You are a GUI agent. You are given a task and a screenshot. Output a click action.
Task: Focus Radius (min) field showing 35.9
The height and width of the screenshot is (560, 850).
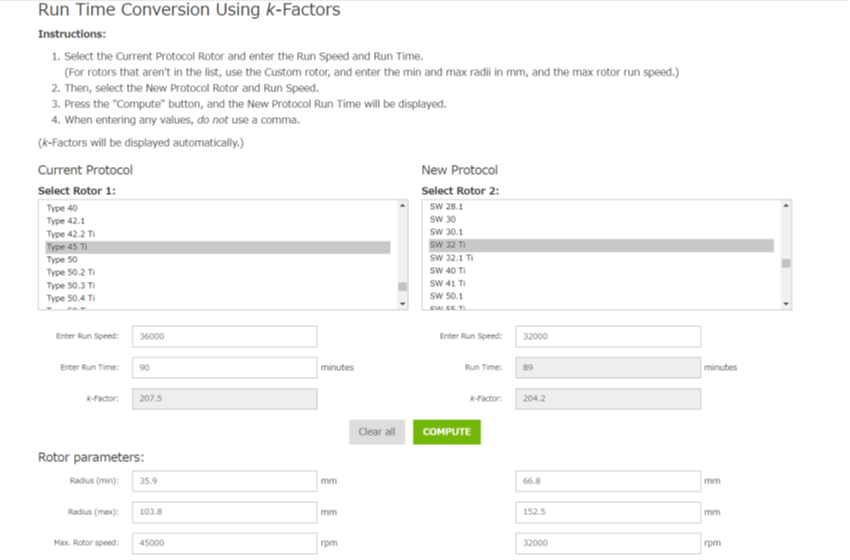click(224, 481)
